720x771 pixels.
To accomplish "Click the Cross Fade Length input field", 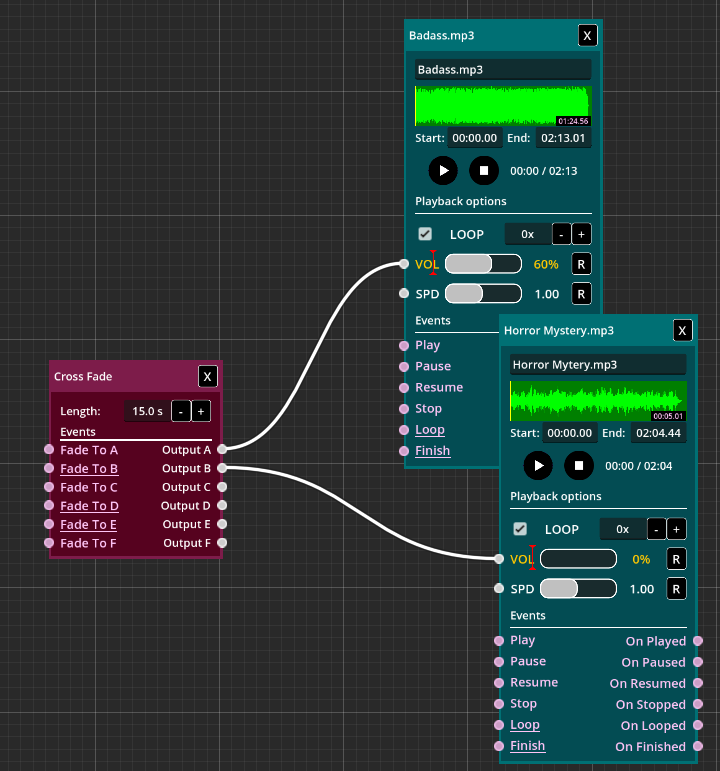I will [x=145, y=411].
